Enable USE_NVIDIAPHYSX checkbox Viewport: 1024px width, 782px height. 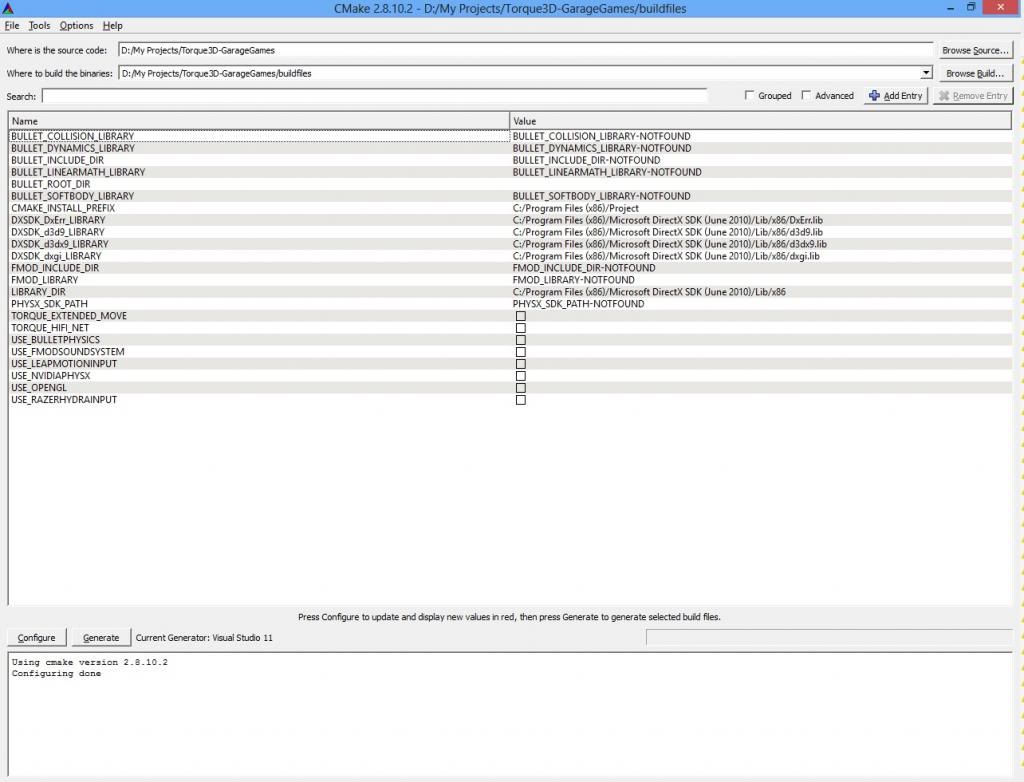[520, 376]
